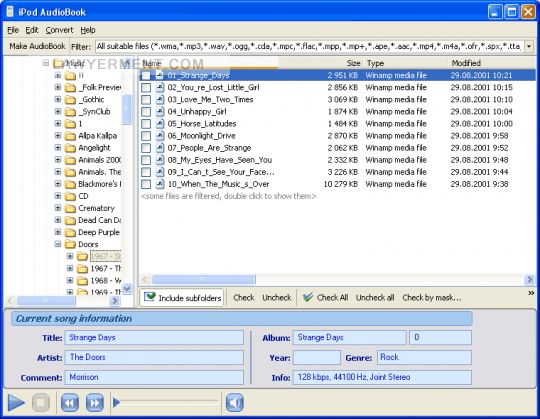Click the 07_People_Are_Strange file icon

159,148
